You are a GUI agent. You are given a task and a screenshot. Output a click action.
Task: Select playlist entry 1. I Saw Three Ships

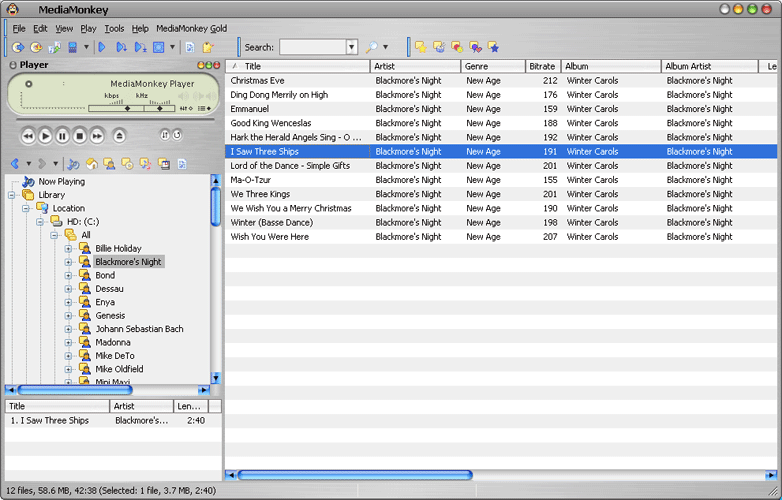pos(113,420)
